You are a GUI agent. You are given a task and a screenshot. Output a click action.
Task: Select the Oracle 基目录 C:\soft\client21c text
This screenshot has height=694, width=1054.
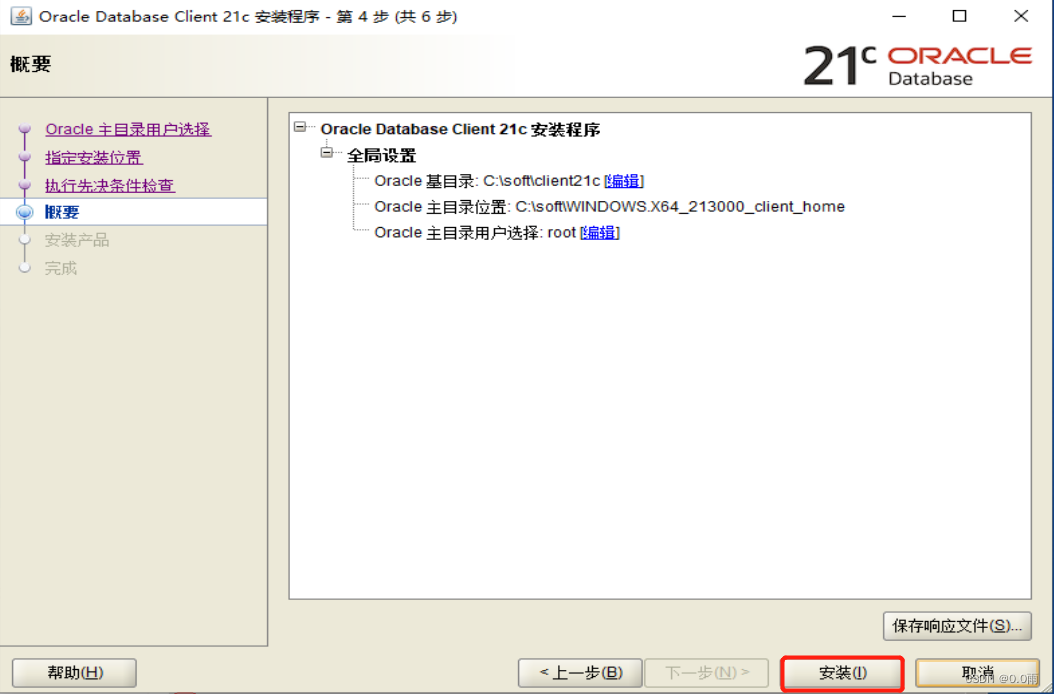pos(487,181)
